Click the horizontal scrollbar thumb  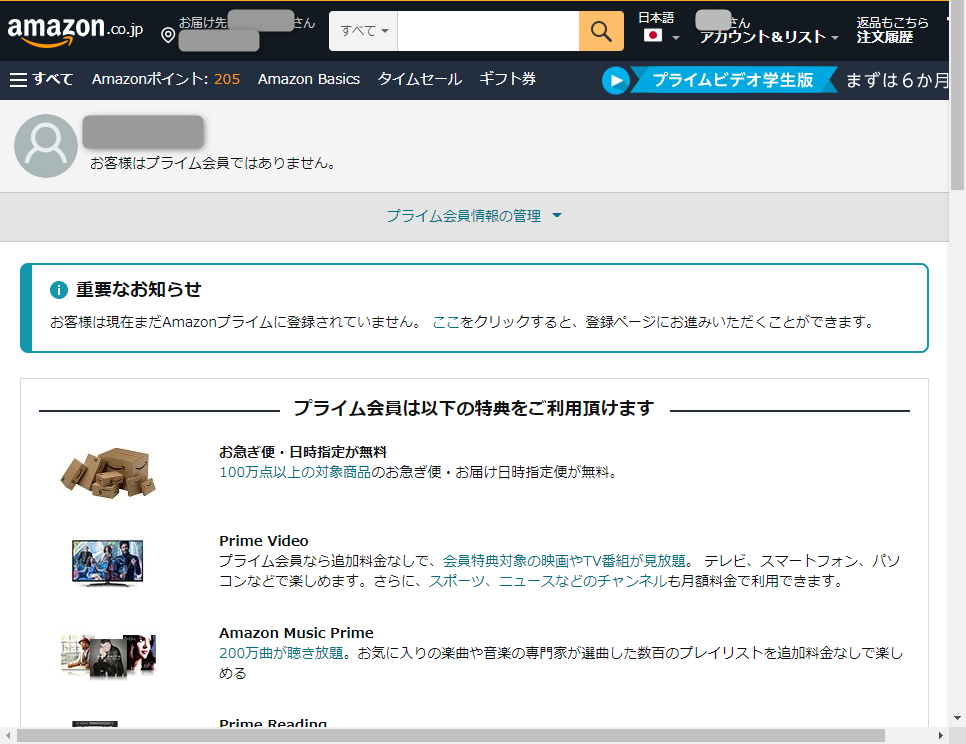451,735
